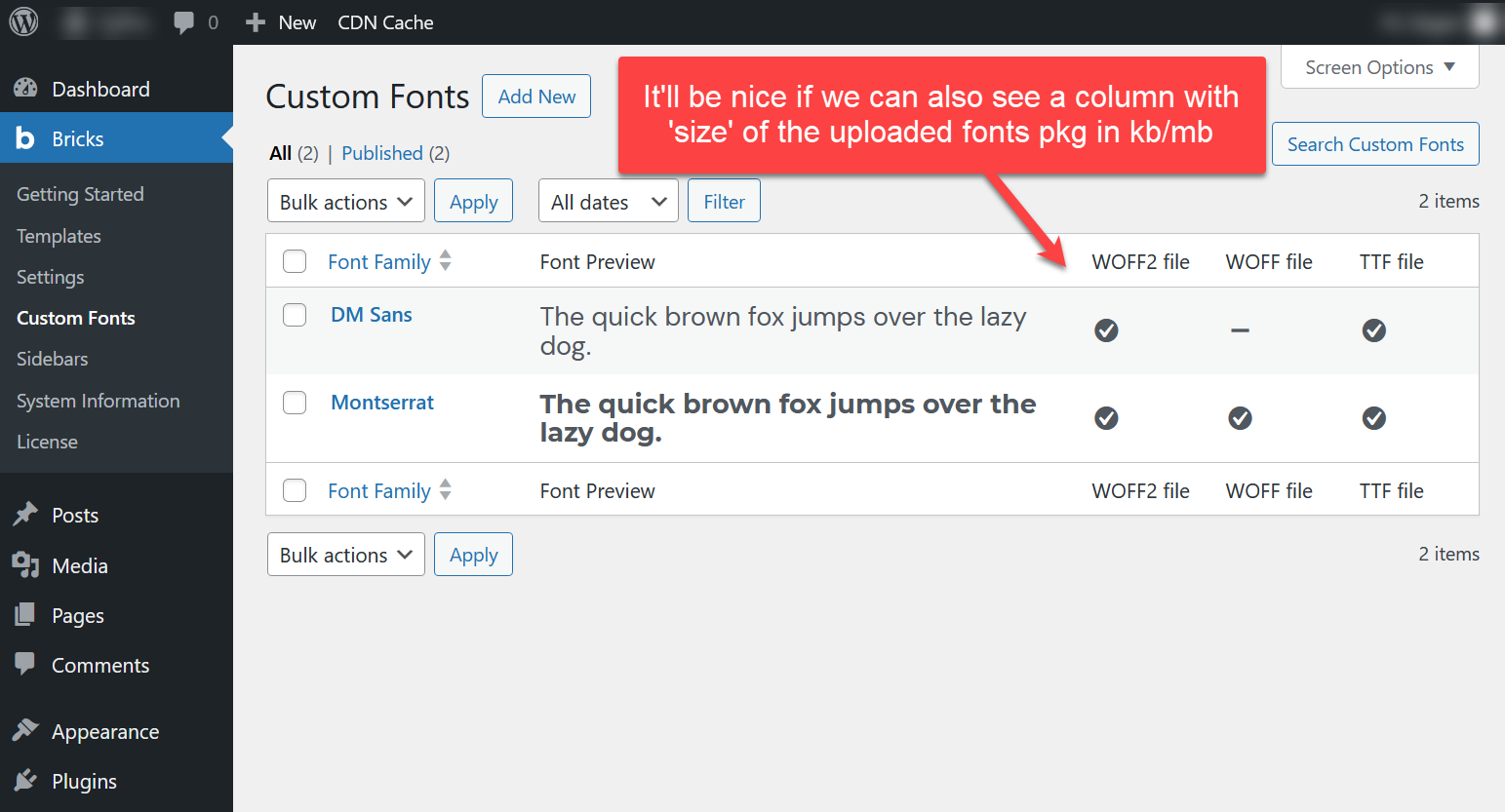This screenshot has width=1505, height=812.
Task: Open Bricks Settings submenu item
Action: [x=51, y=277]
